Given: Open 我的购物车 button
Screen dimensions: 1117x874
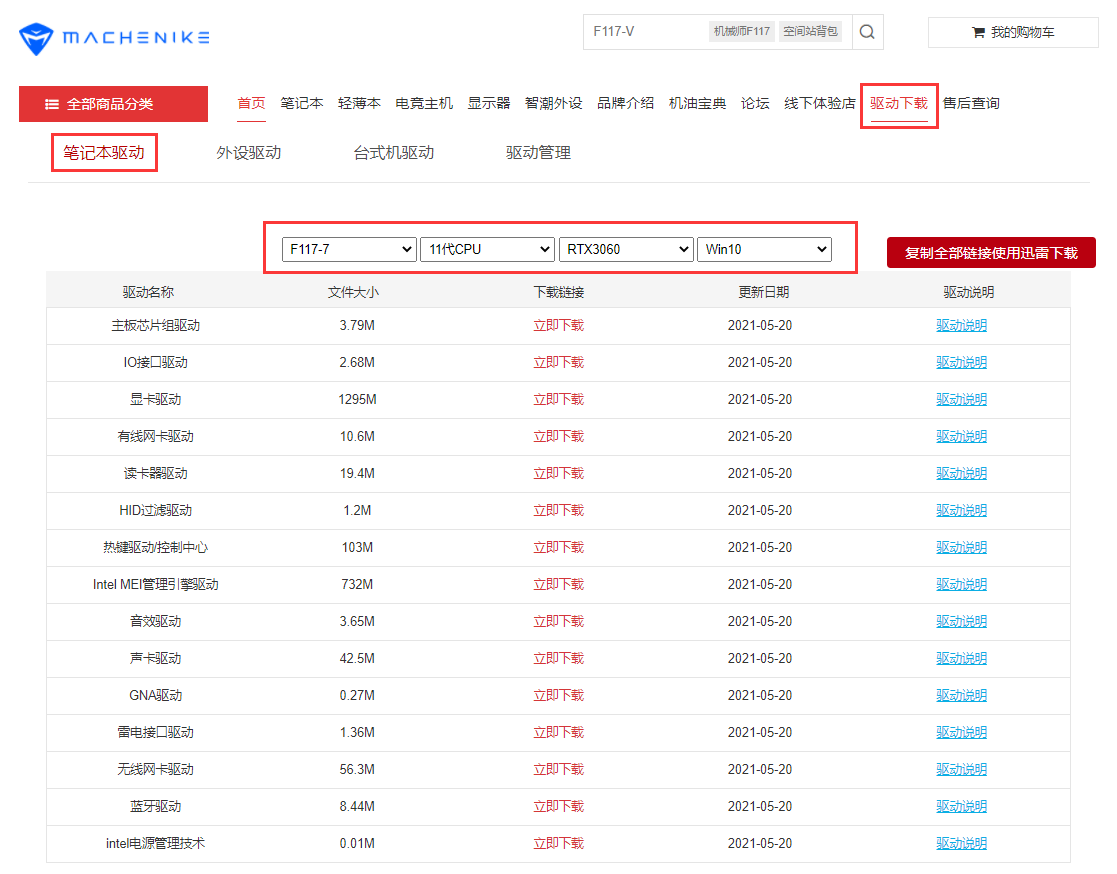Looking at the screenshot, I should tap(1013, 33).
